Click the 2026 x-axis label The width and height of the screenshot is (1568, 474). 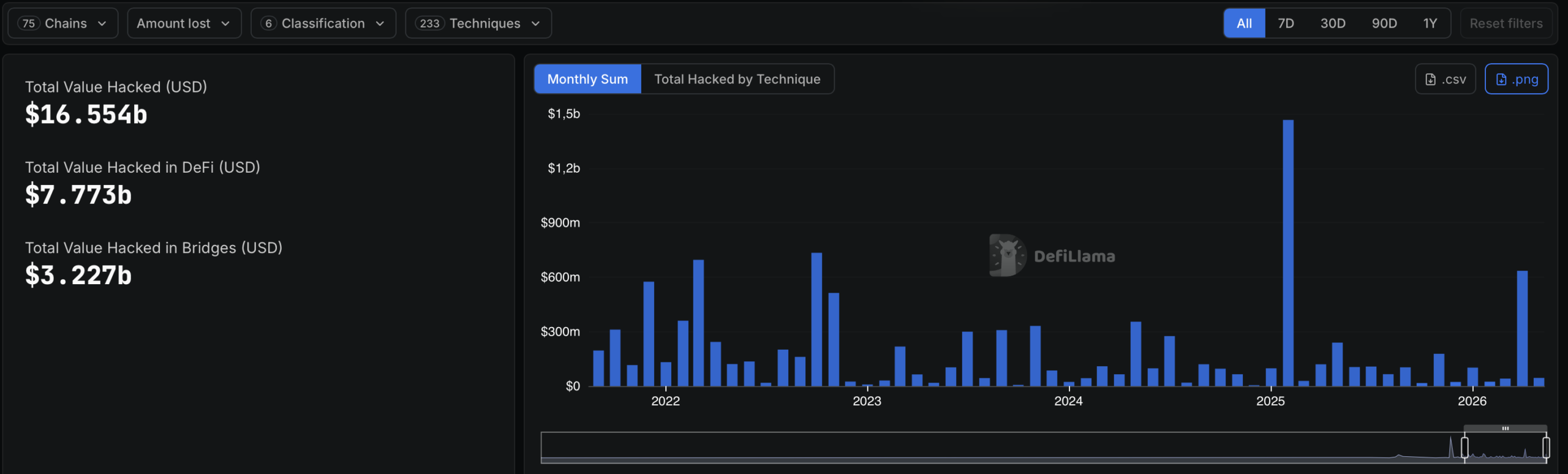pos(1472,401)
